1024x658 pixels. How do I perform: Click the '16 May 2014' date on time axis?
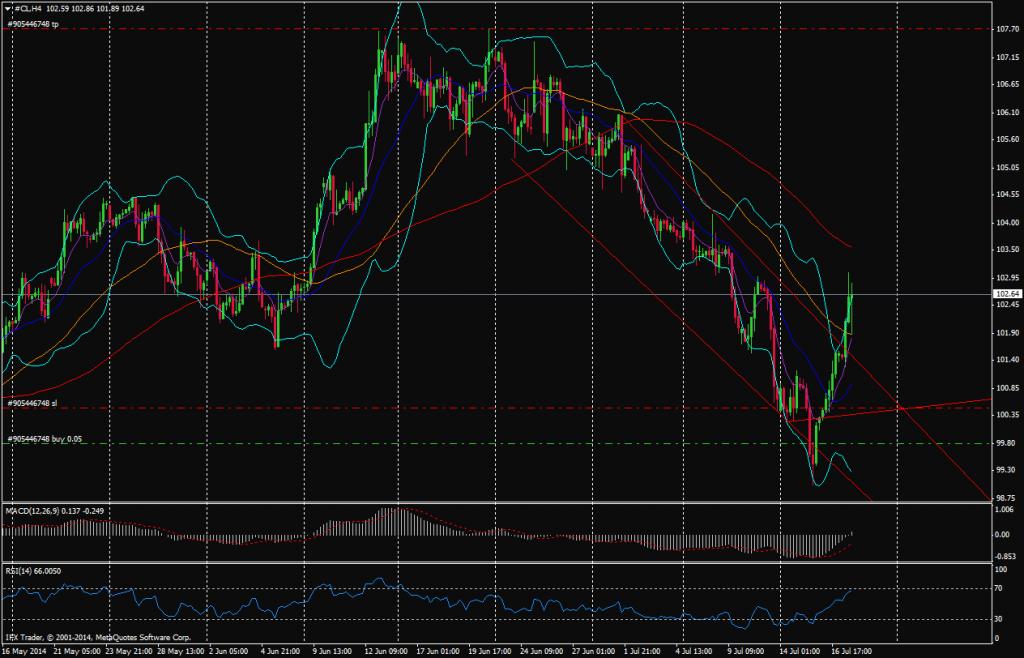[23, 651]
